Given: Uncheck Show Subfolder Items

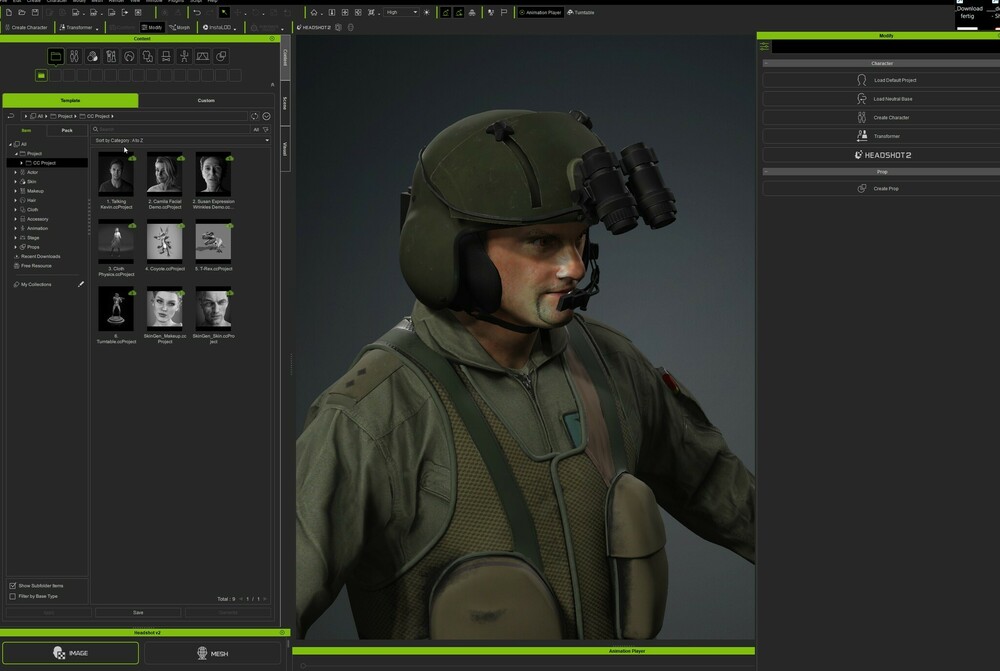Looking at the screenshot, I should pos(12,585).
